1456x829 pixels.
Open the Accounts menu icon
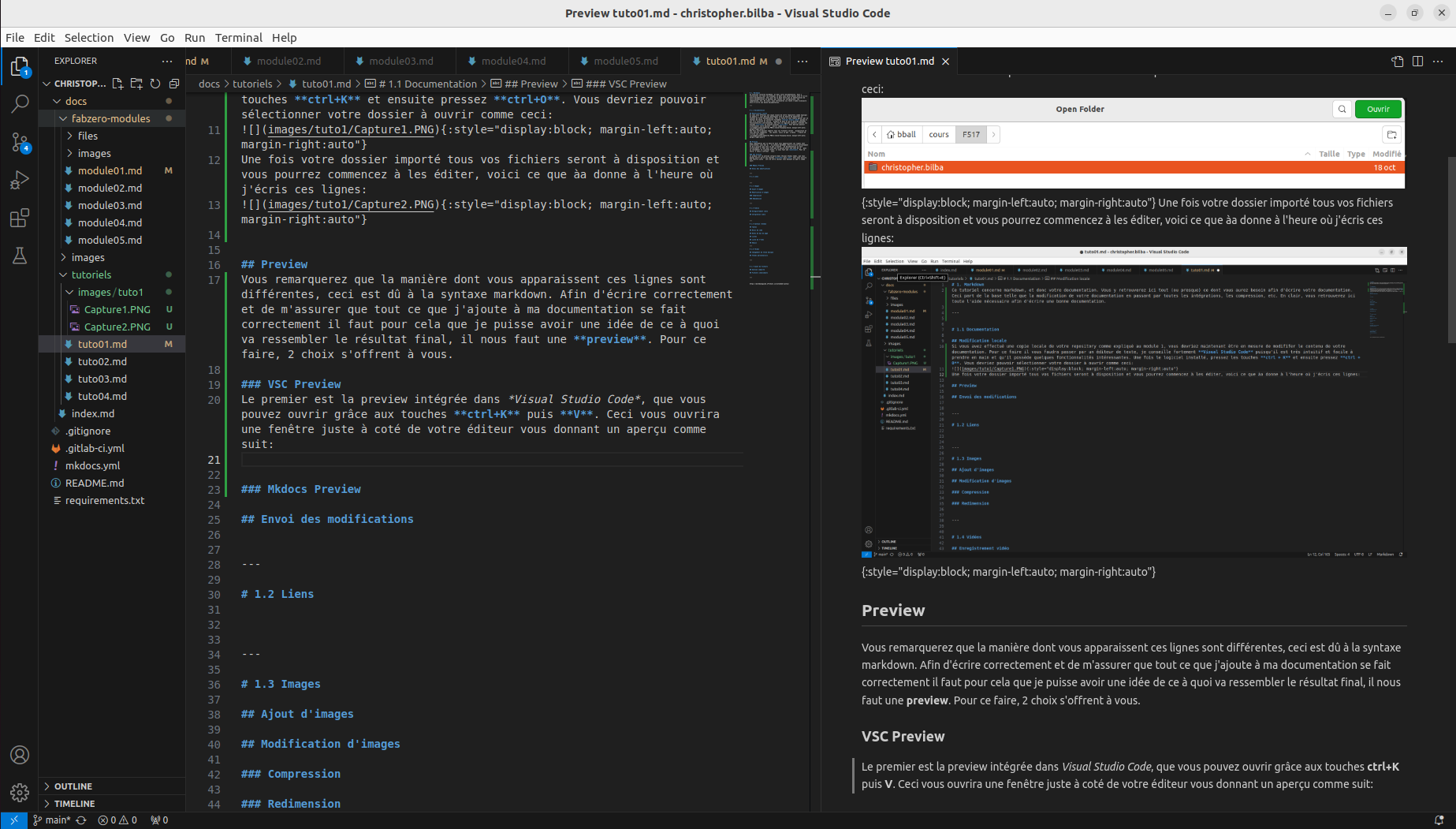(20, 755)
